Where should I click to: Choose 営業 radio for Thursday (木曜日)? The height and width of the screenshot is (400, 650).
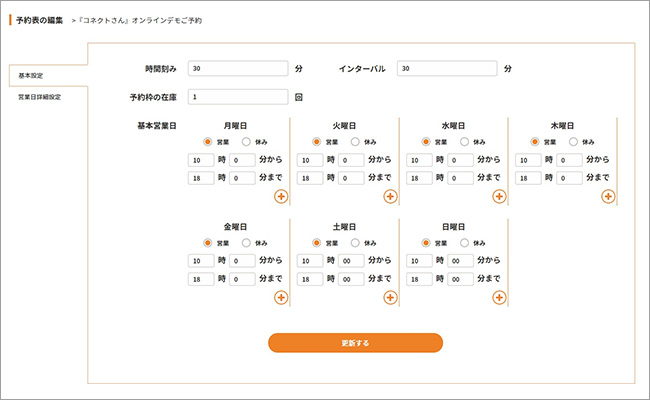pyautogui.click(x=535, y=142)
